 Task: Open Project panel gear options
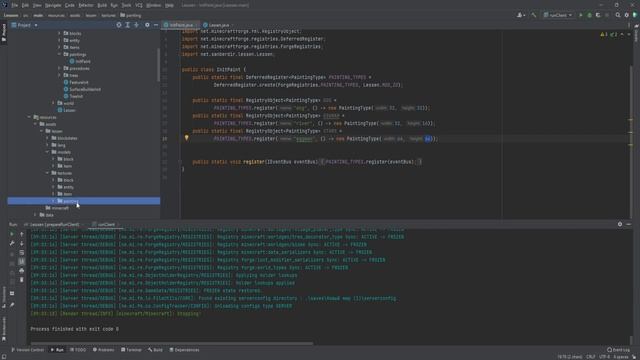[147, 25]
